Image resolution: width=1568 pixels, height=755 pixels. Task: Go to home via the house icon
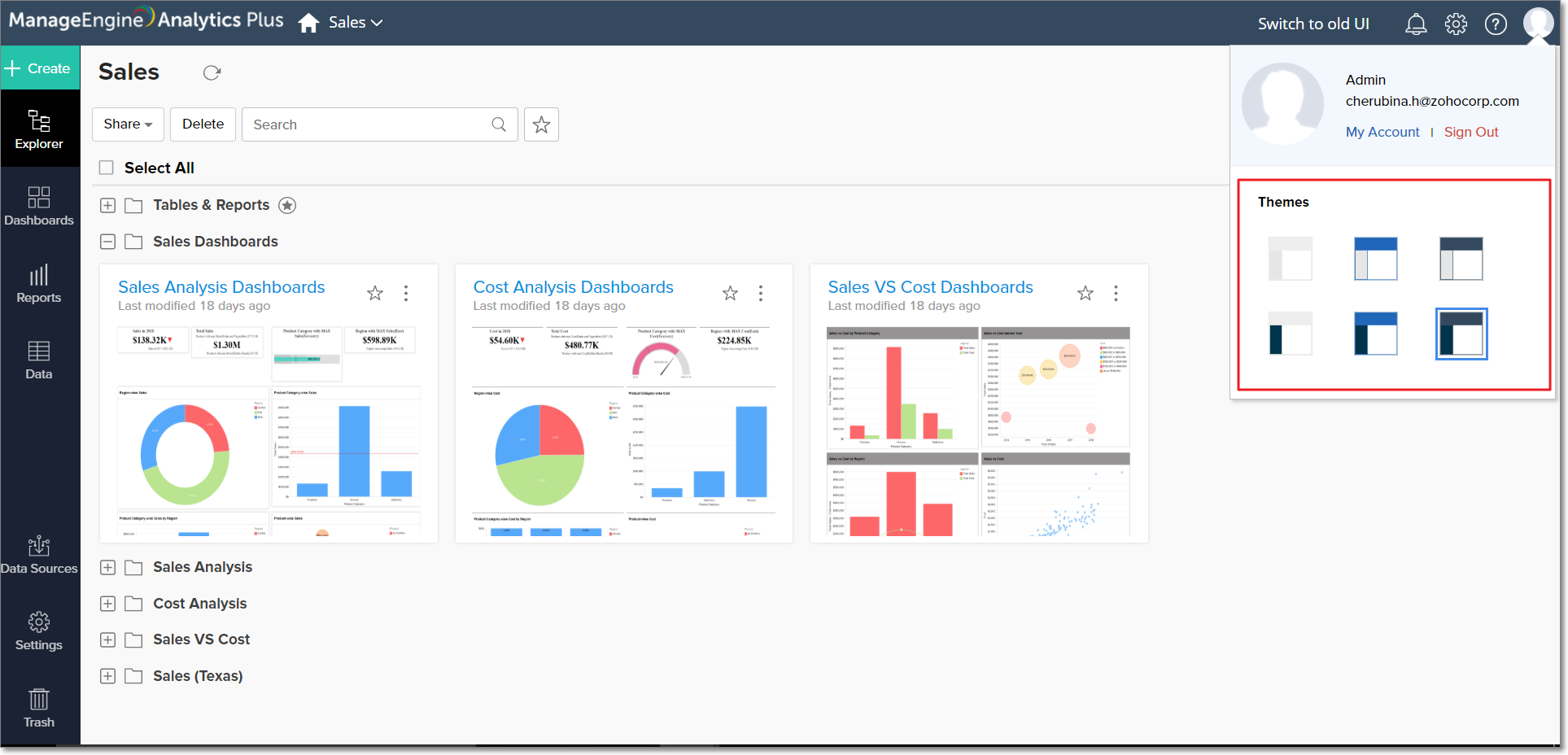[x=308, y=23]
